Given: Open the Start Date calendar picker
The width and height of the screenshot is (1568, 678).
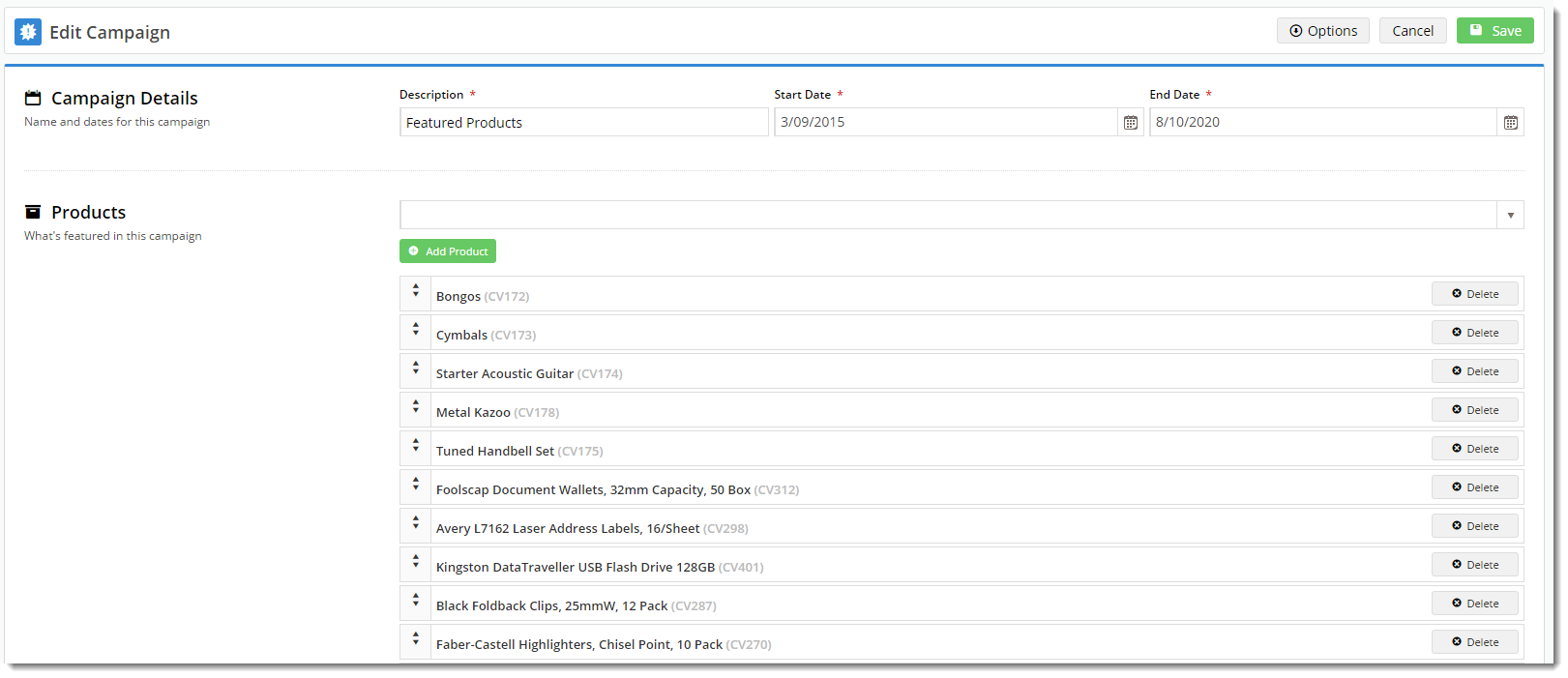Looking at the screenshot, I should pos(1130,122).
